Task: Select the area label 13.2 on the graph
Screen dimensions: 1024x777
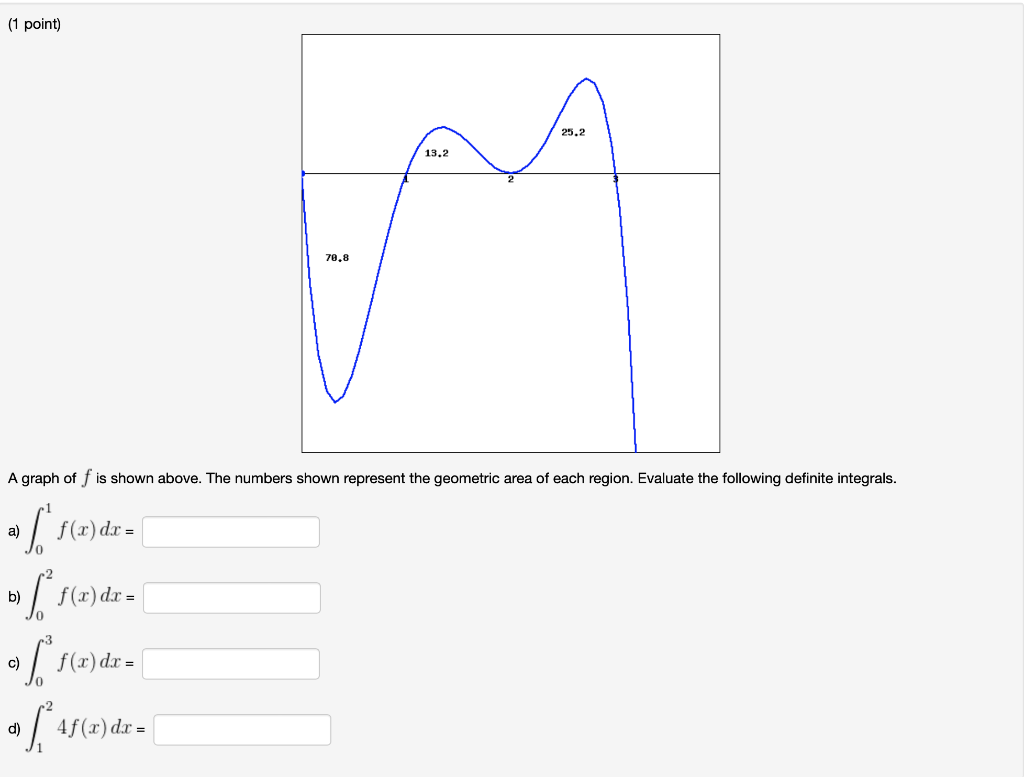Action: pos(437,152)
